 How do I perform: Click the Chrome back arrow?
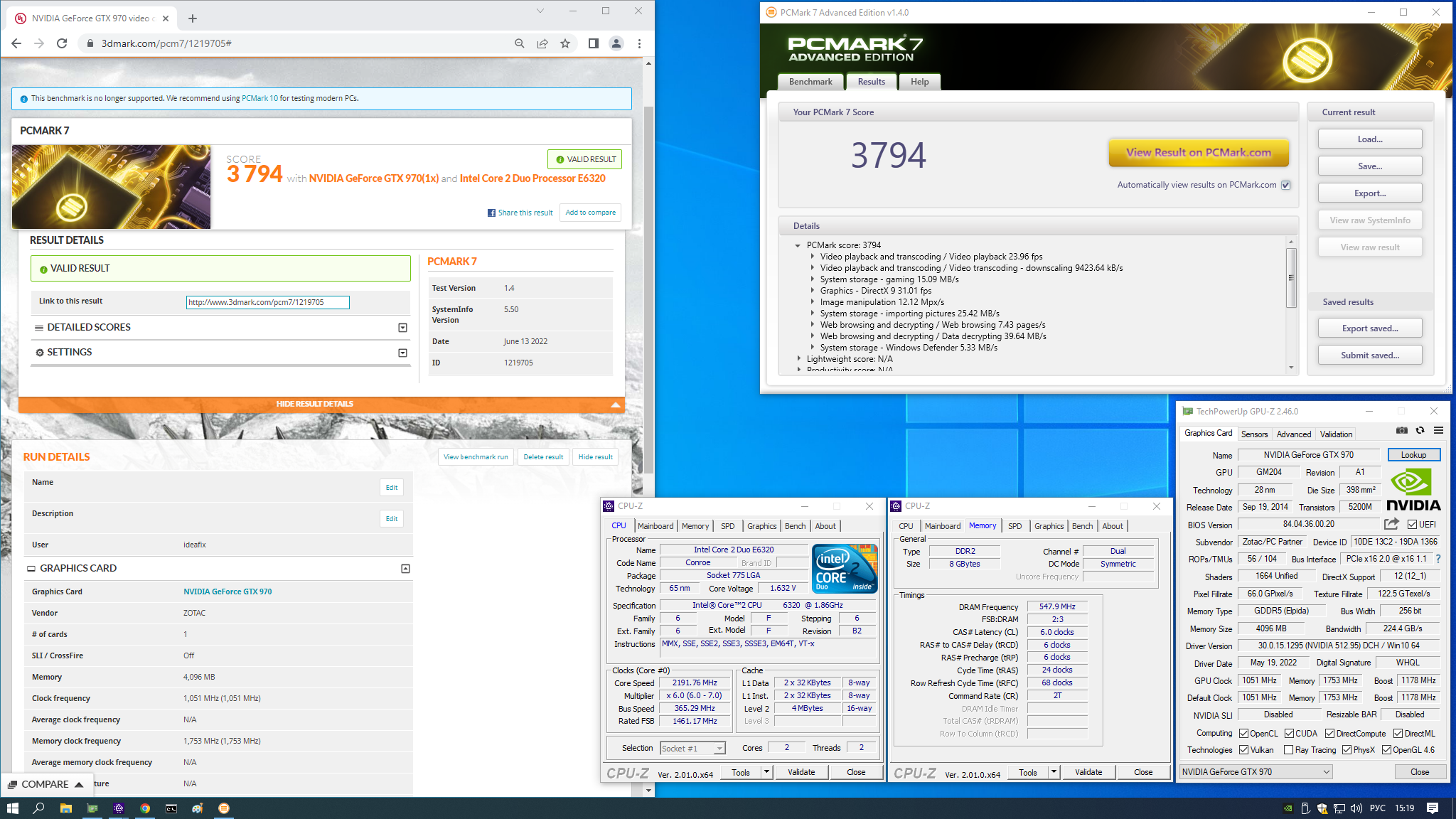[x=16, y=43]
